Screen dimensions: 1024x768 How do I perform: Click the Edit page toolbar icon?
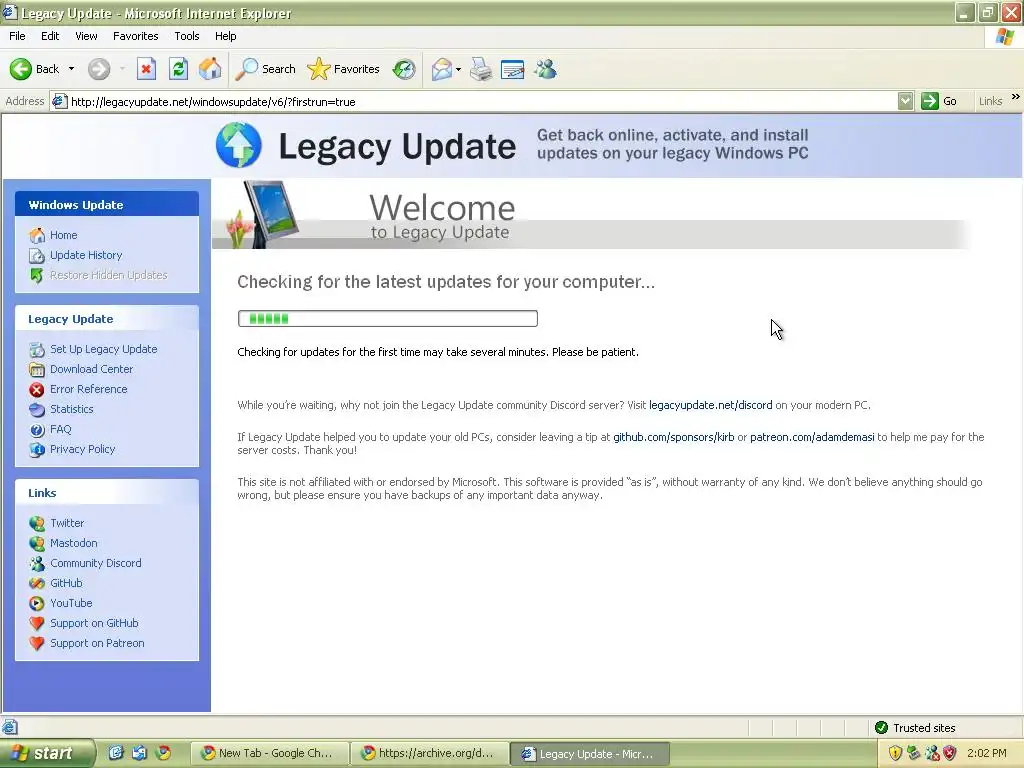513,69
